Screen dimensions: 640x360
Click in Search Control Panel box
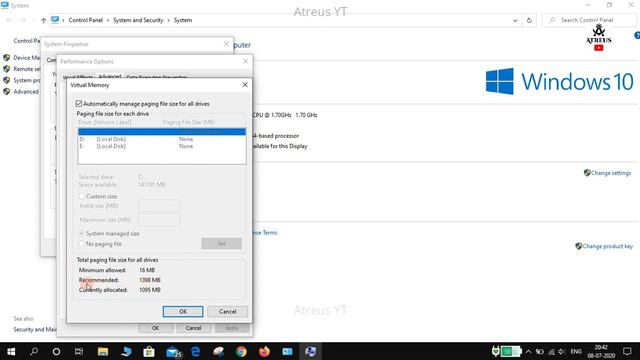[x=589, y=20]
